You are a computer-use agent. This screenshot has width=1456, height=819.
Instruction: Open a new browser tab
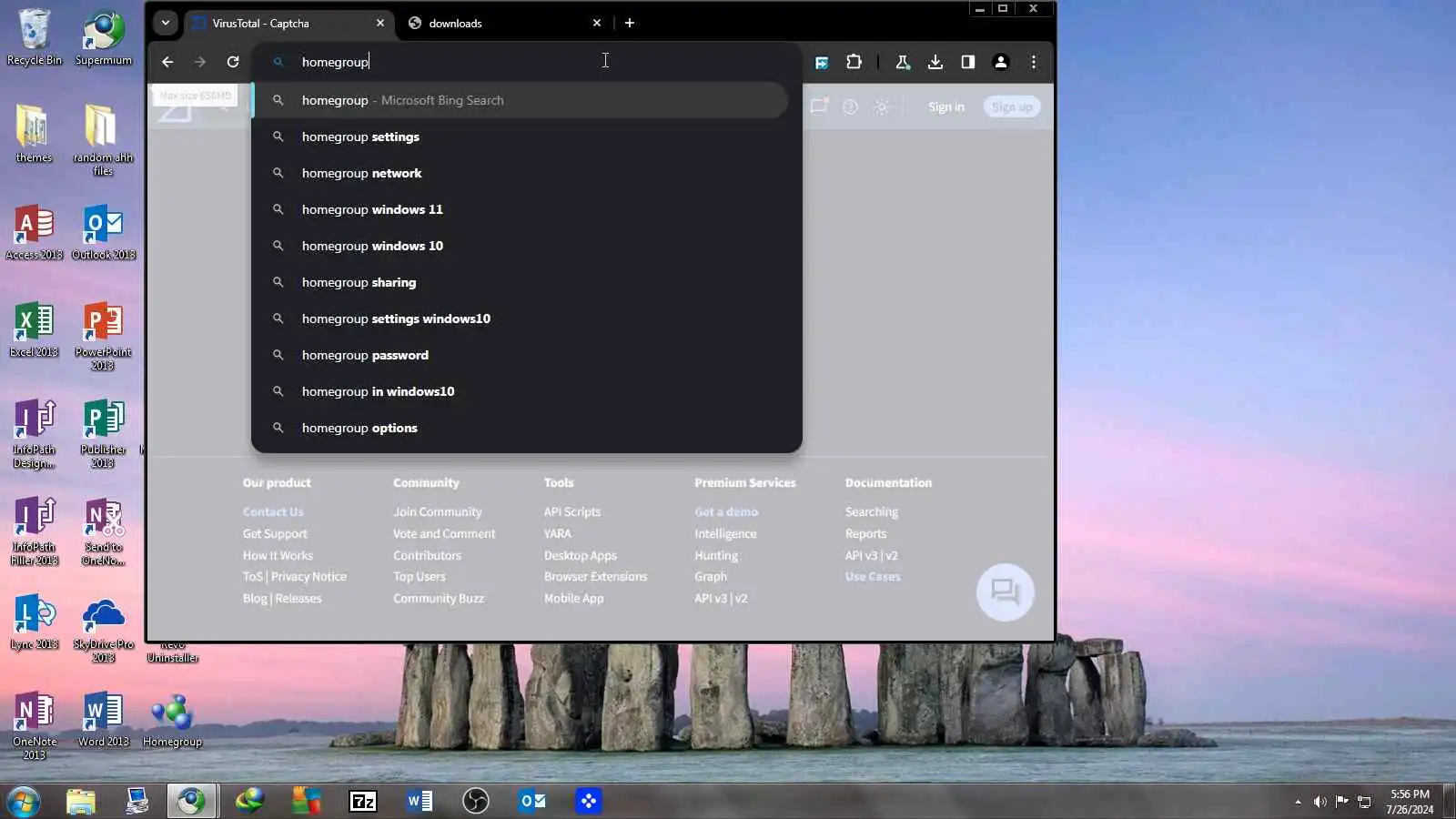pos(629,23)
